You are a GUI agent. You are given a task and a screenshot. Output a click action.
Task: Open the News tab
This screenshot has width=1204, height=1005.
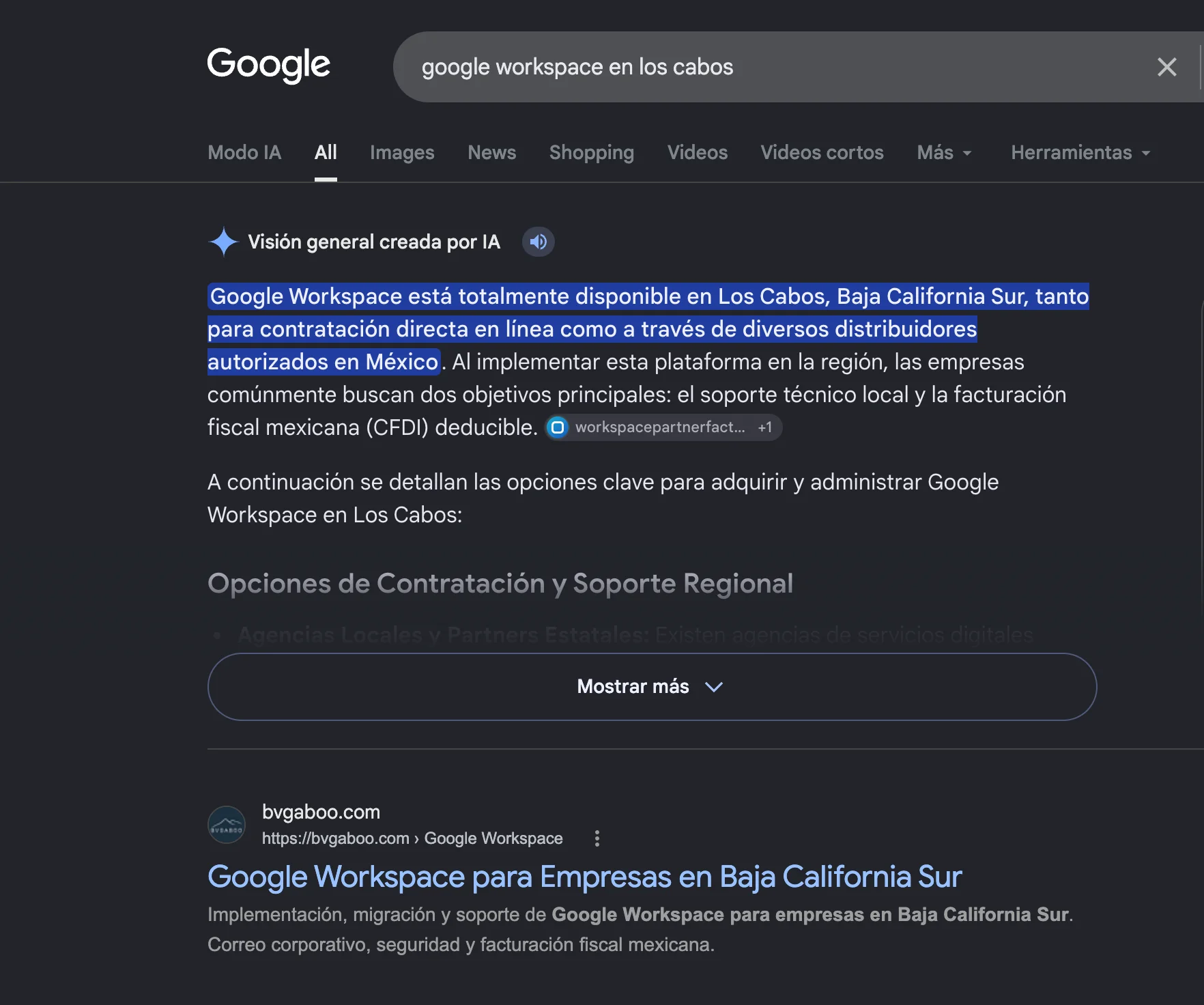point(492,152)
